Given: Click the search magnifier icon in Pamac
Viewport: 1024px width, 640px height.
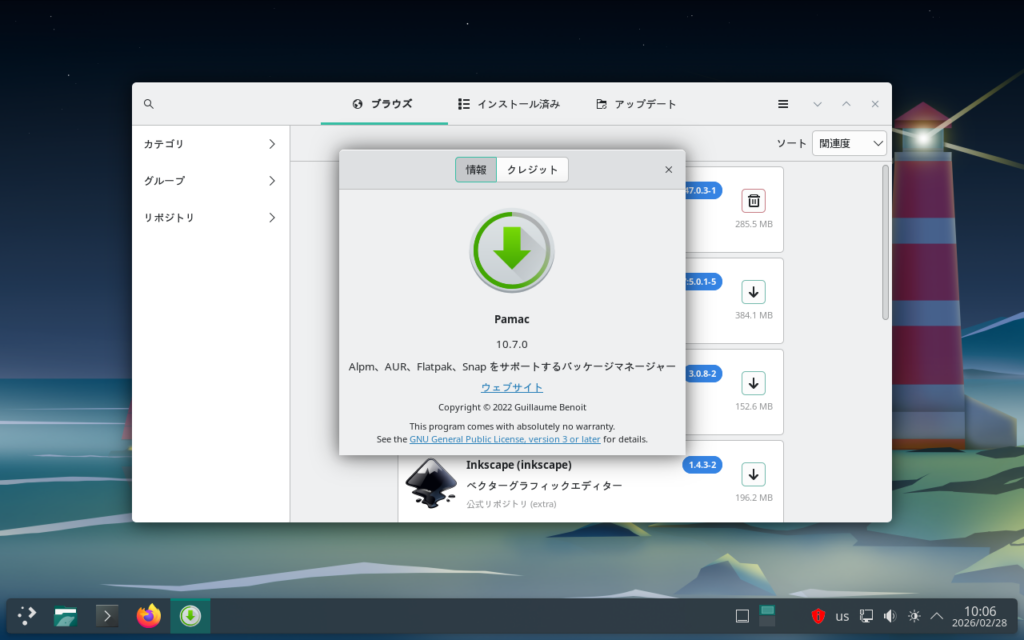Looking at the screenshot, I should (x=149, y=104).
